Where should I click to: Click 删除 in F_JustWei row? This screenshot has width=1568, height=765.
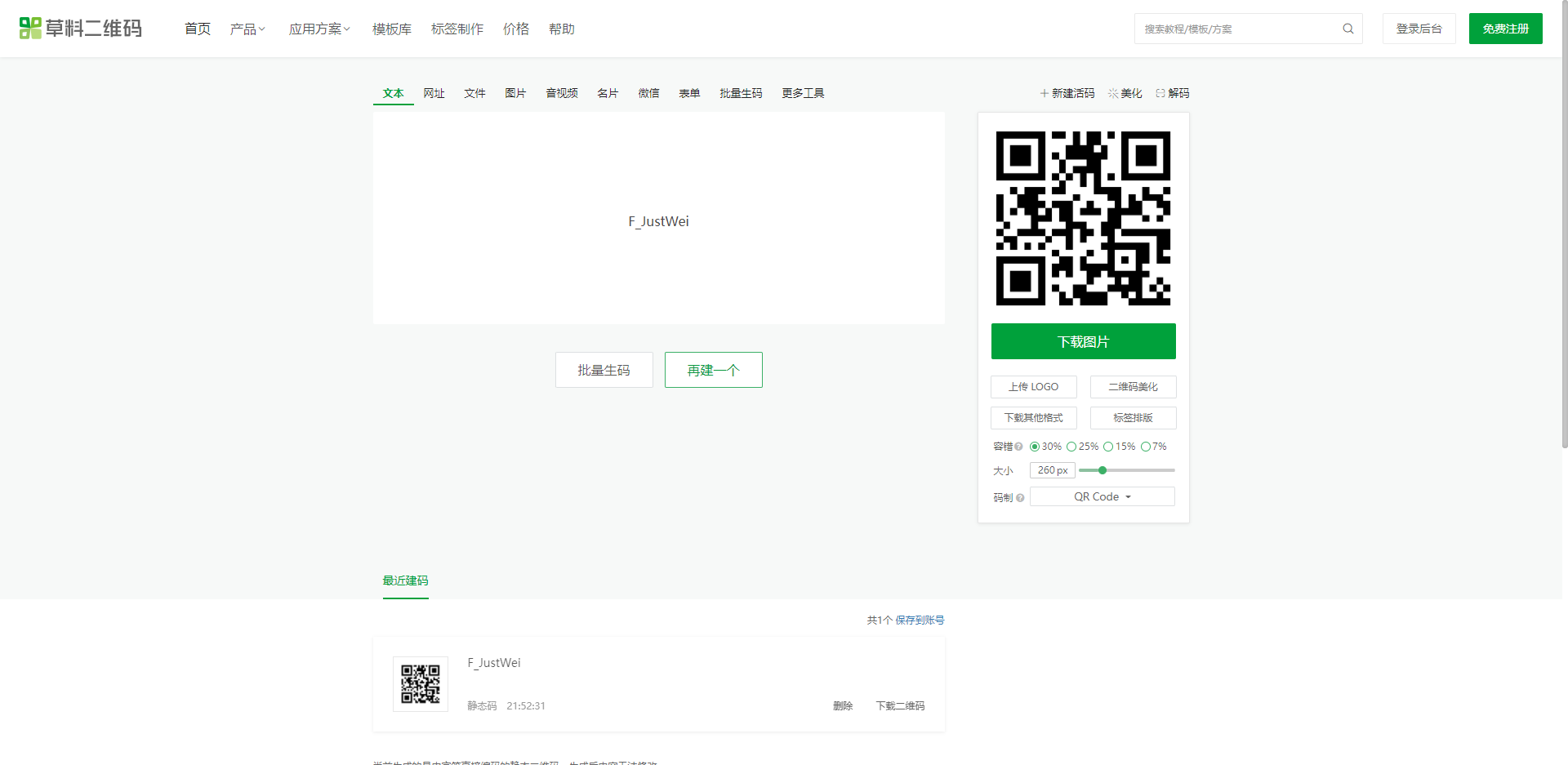pos(843,706)
